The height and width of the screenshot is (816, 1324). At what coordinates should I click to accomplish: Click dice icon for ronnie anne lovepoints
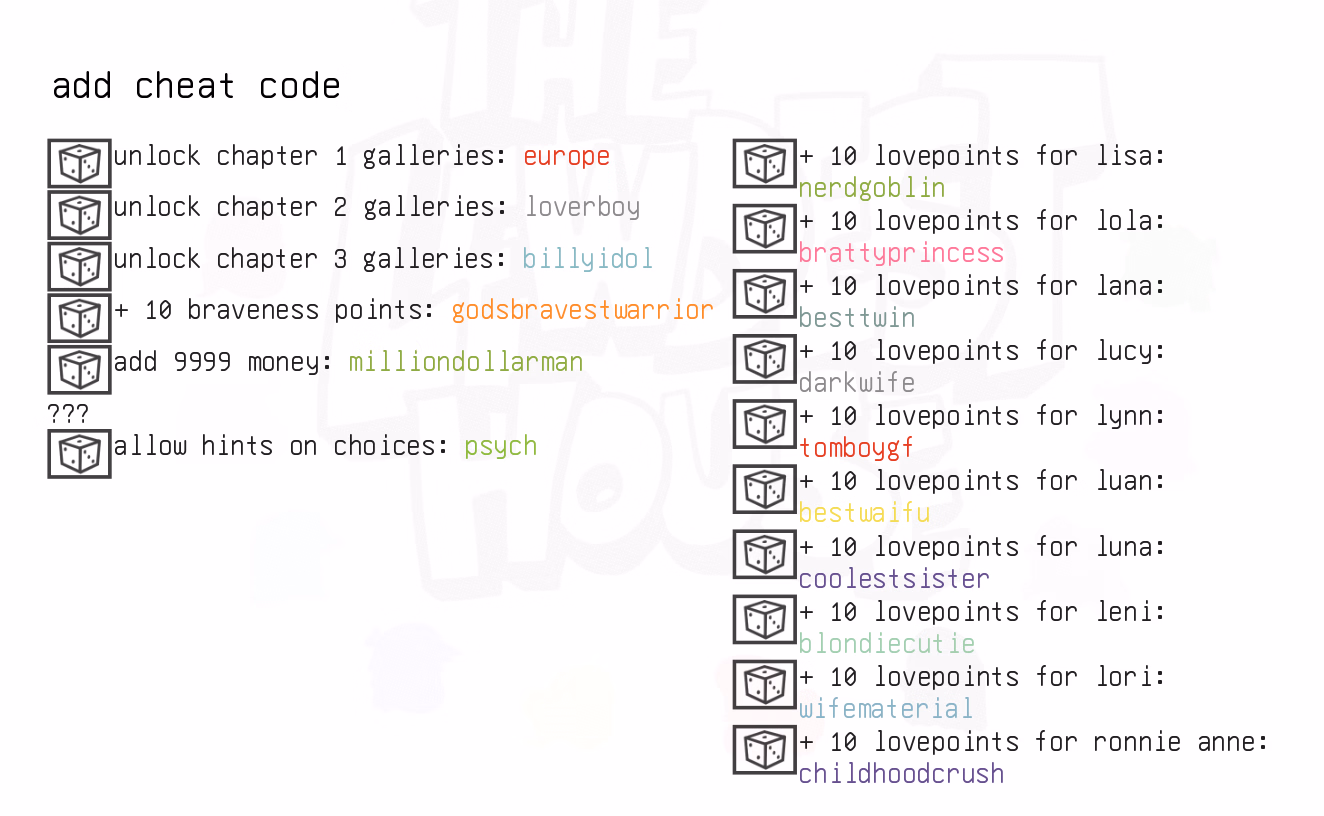pos(764,749)
